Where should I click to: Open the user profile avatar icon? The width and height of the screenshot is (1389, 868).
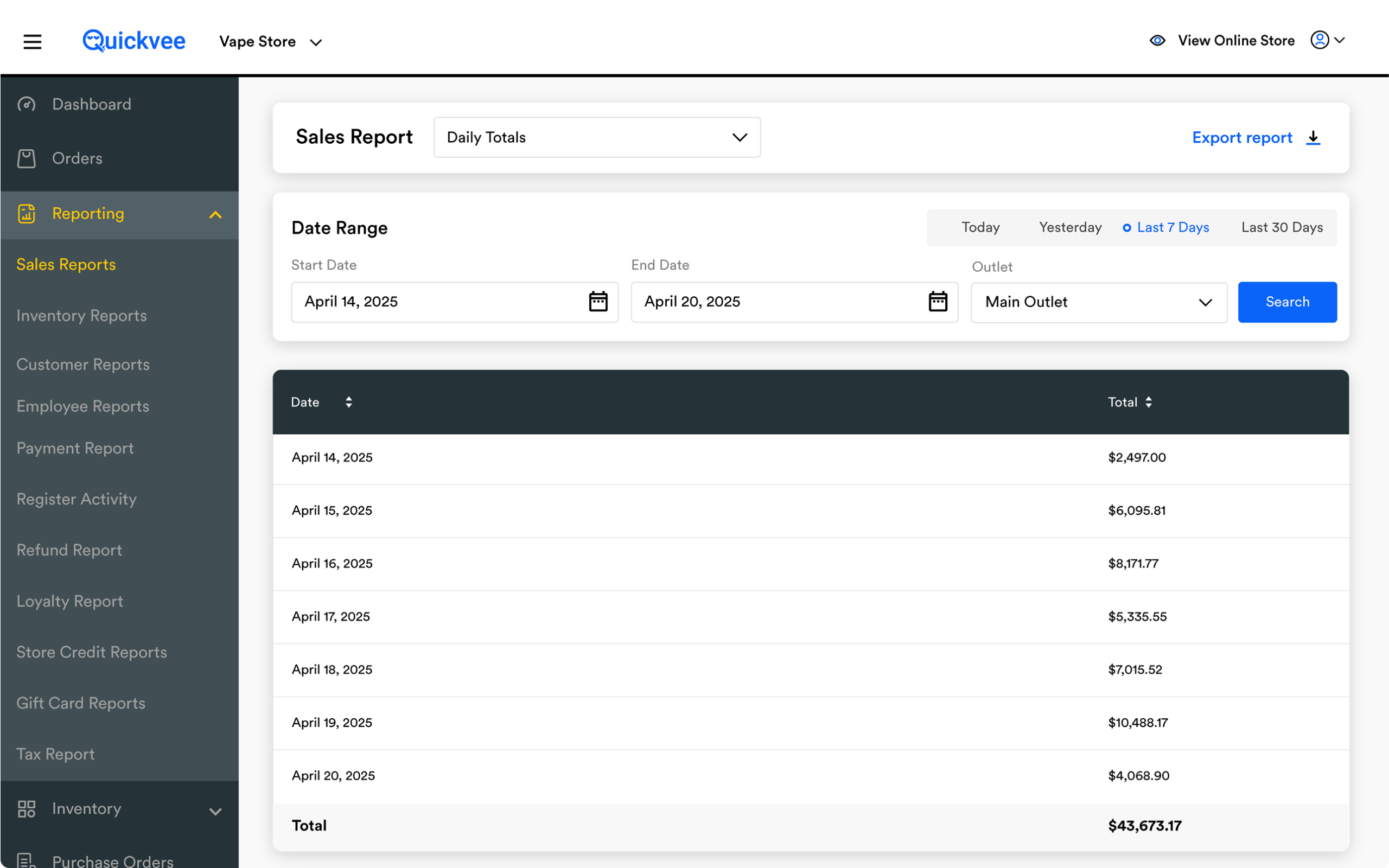click(x=1320, y=40)
